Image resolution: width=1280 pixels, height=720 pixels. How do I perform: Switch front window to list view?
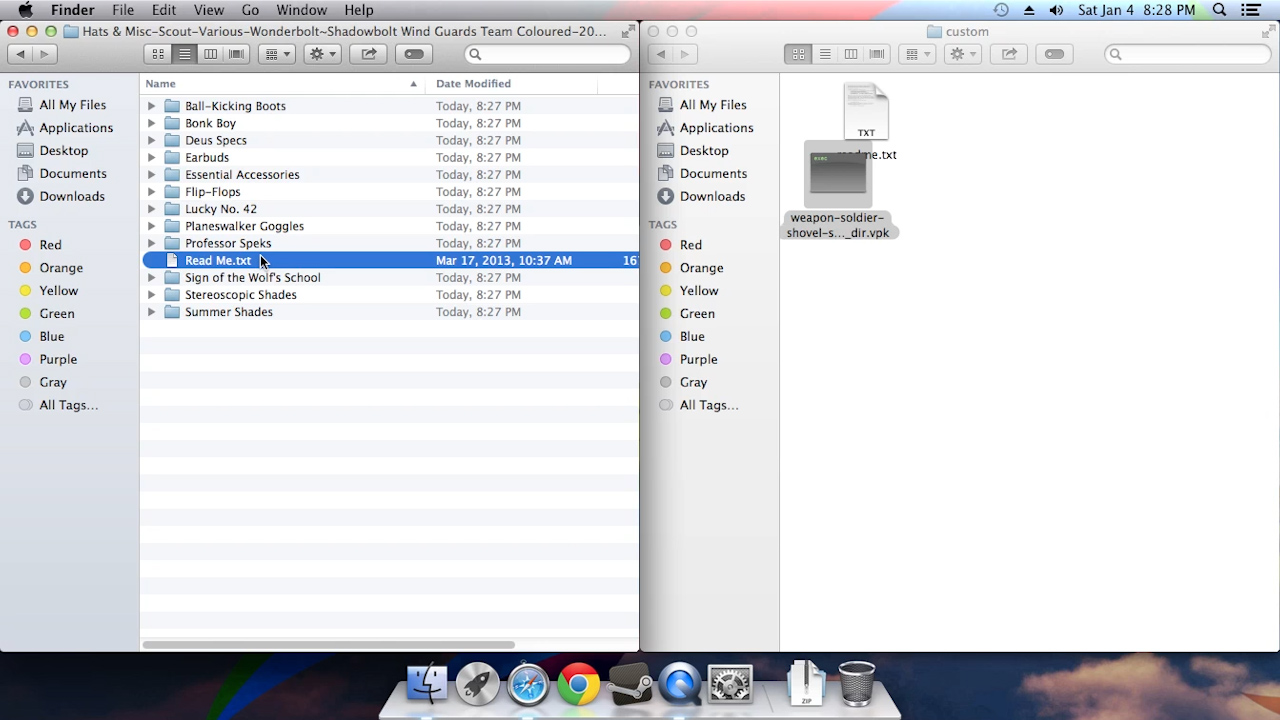tap(184, 54)
